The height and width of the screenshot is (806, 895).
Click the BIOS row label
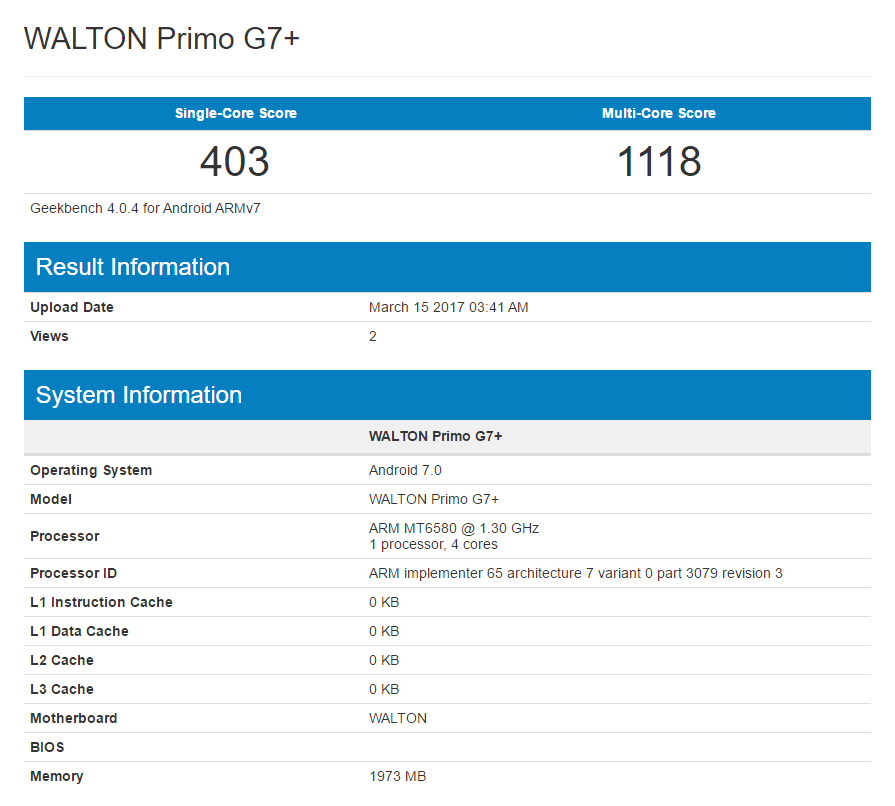pos(47,747)
